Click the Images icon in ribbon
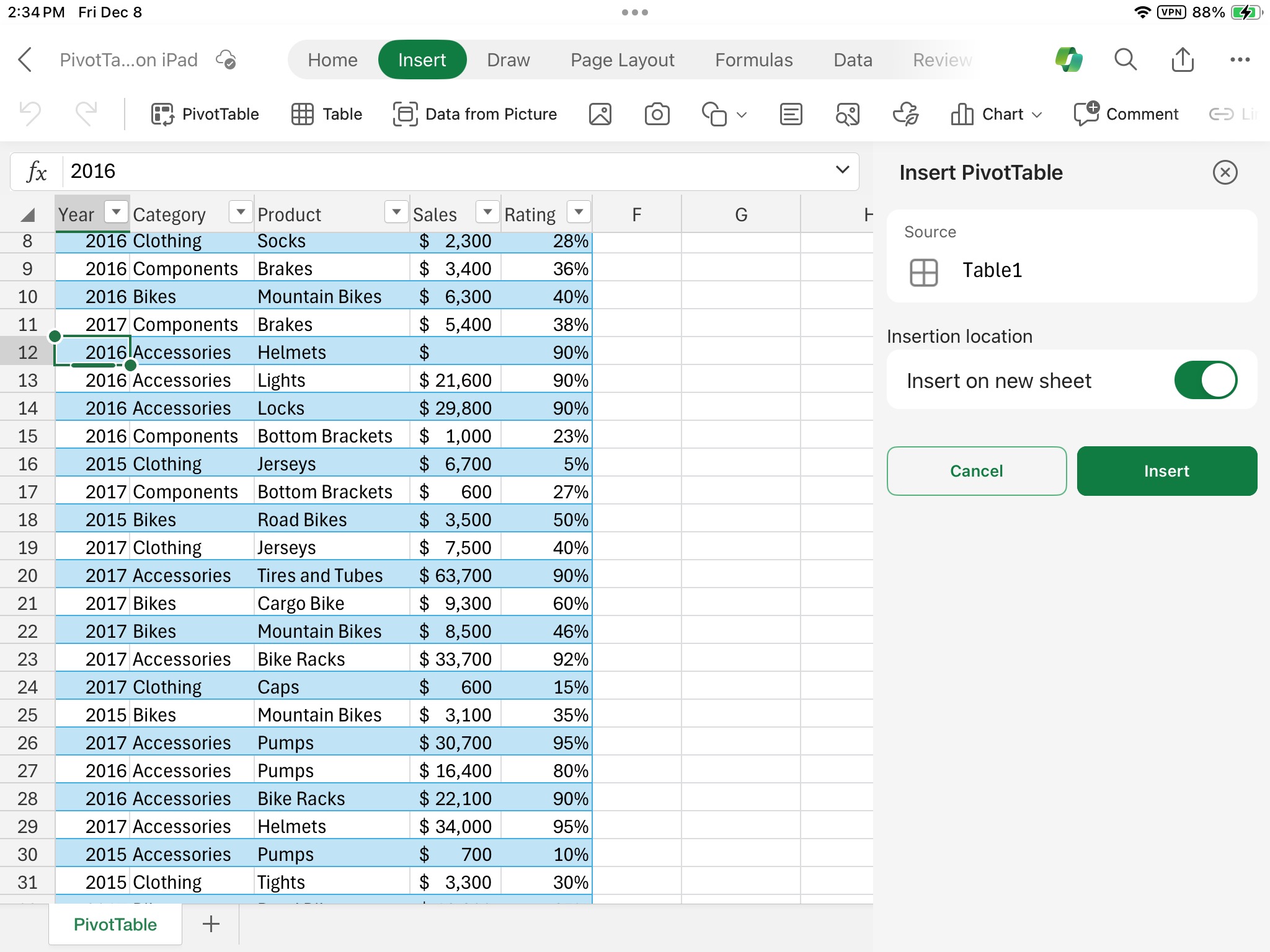1270x952 pixels. [x=600, y=113]
